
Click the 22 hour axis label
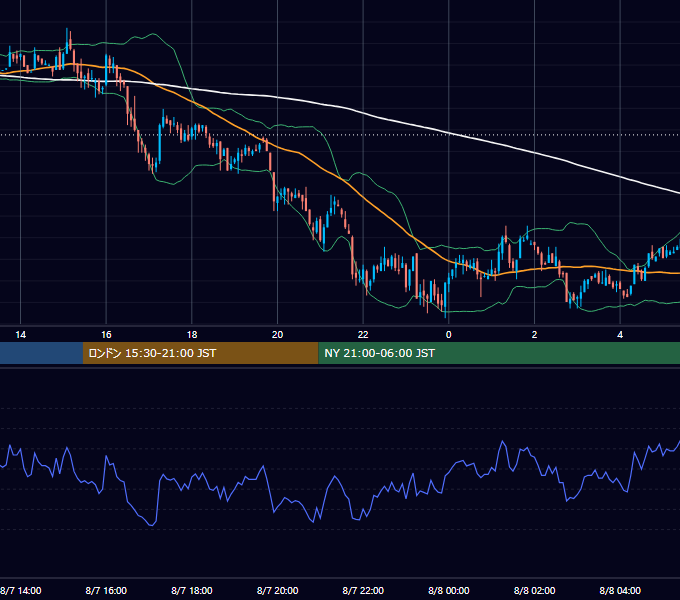[363, 335]
